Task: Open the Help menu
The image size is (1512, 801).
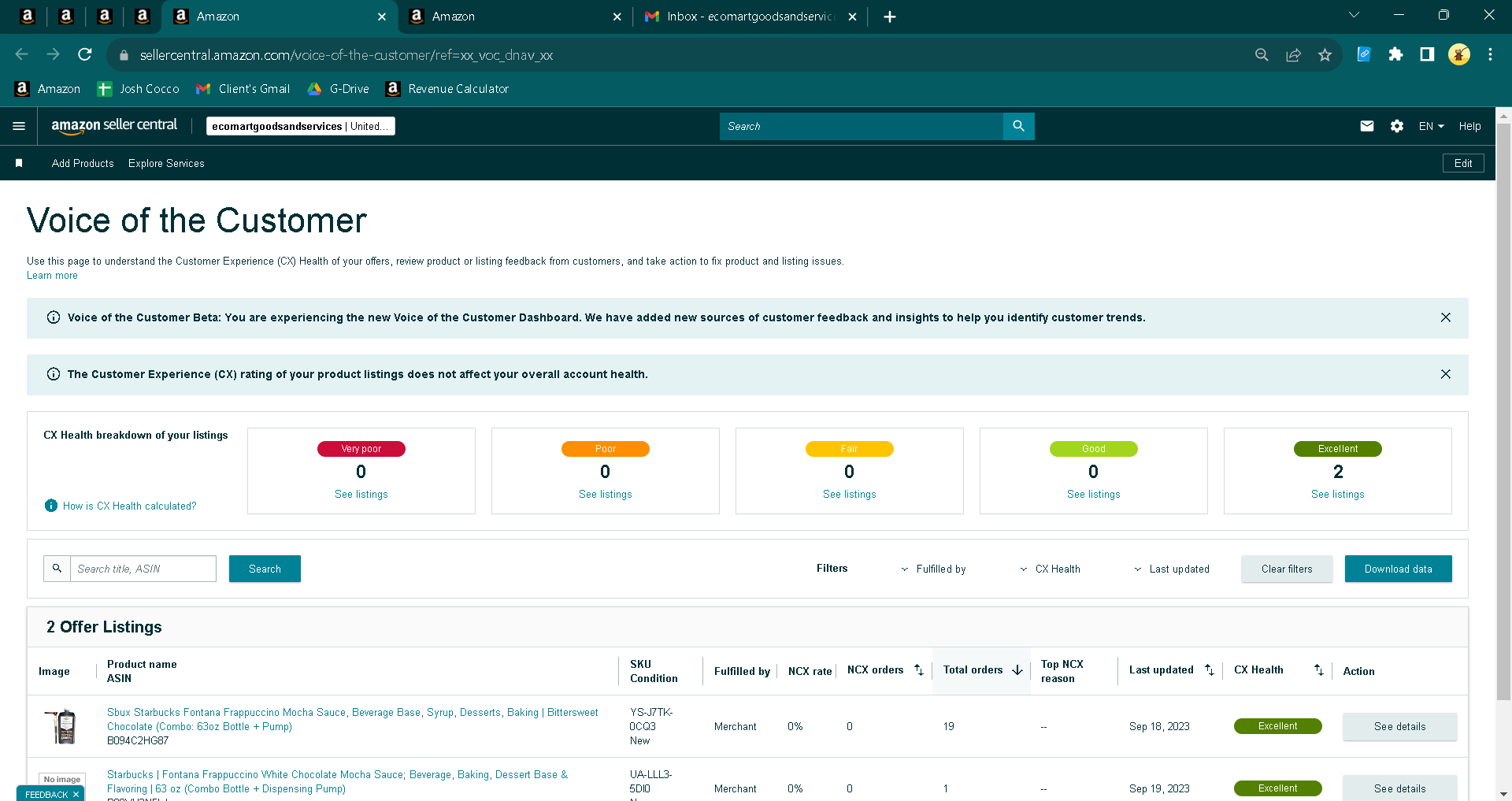Action: click(1469, 126)
